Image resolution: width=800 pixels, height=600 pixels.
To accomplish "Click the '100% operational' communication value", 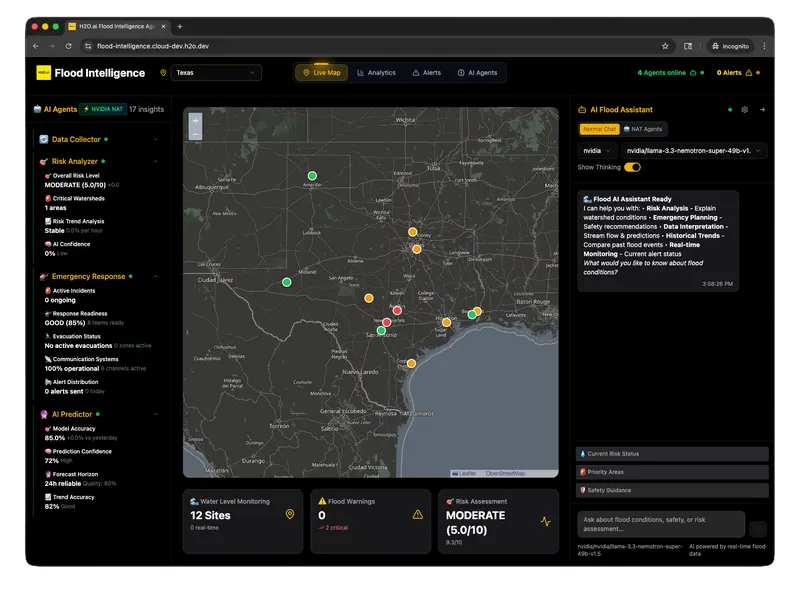I will 71,368.
